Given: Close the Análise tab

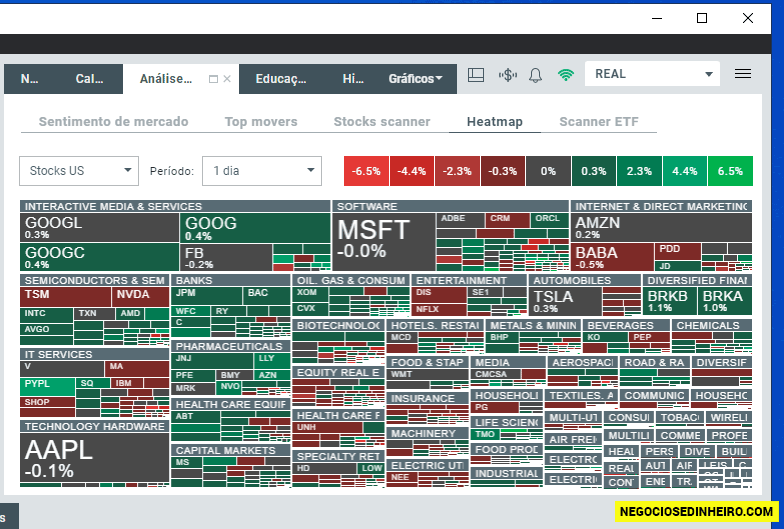Looking at the screenshot, I should [227, 79].
